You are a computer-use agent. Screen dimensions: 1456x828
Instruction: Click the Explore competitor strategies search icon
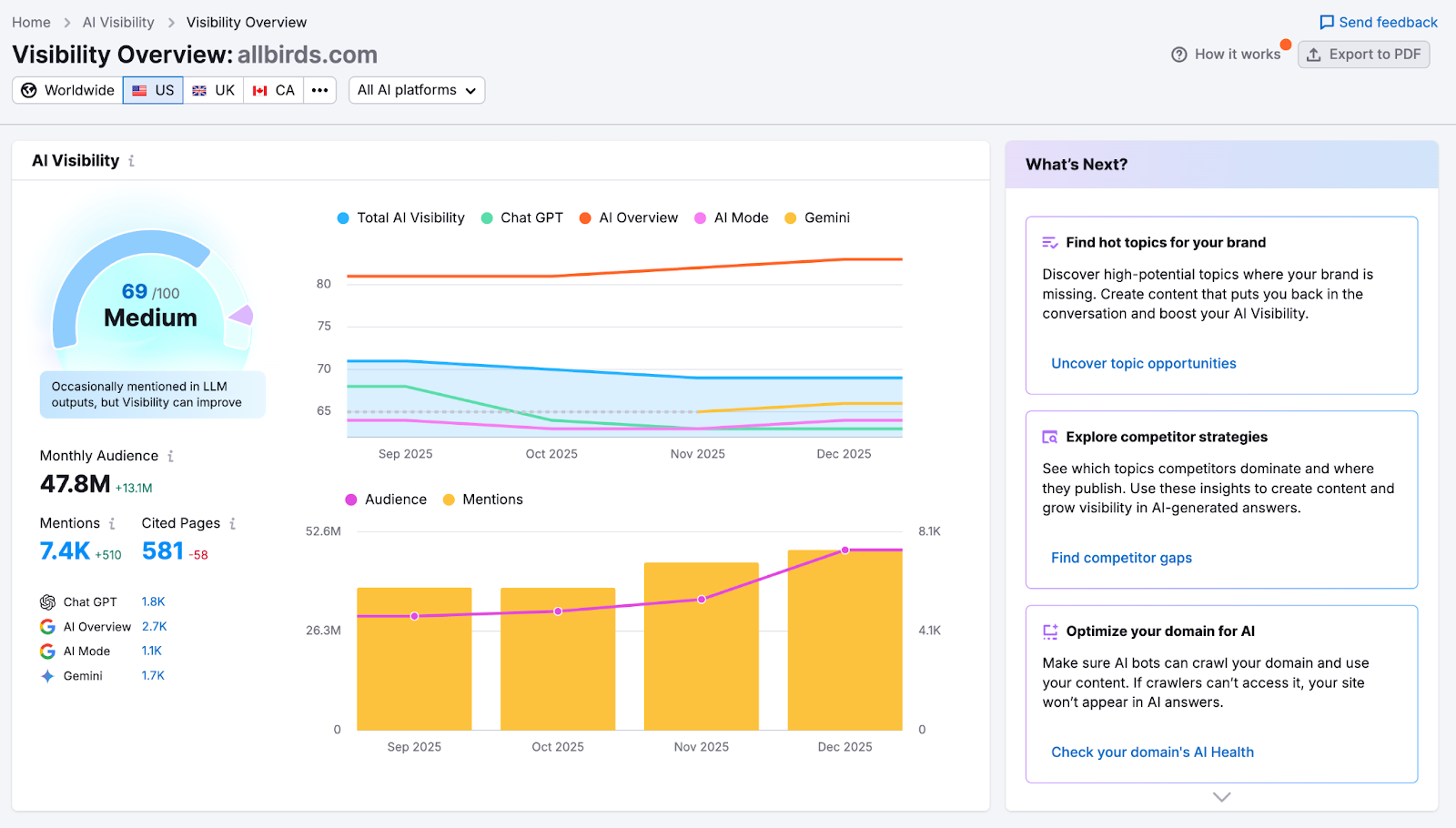(x=1048, y=437)
